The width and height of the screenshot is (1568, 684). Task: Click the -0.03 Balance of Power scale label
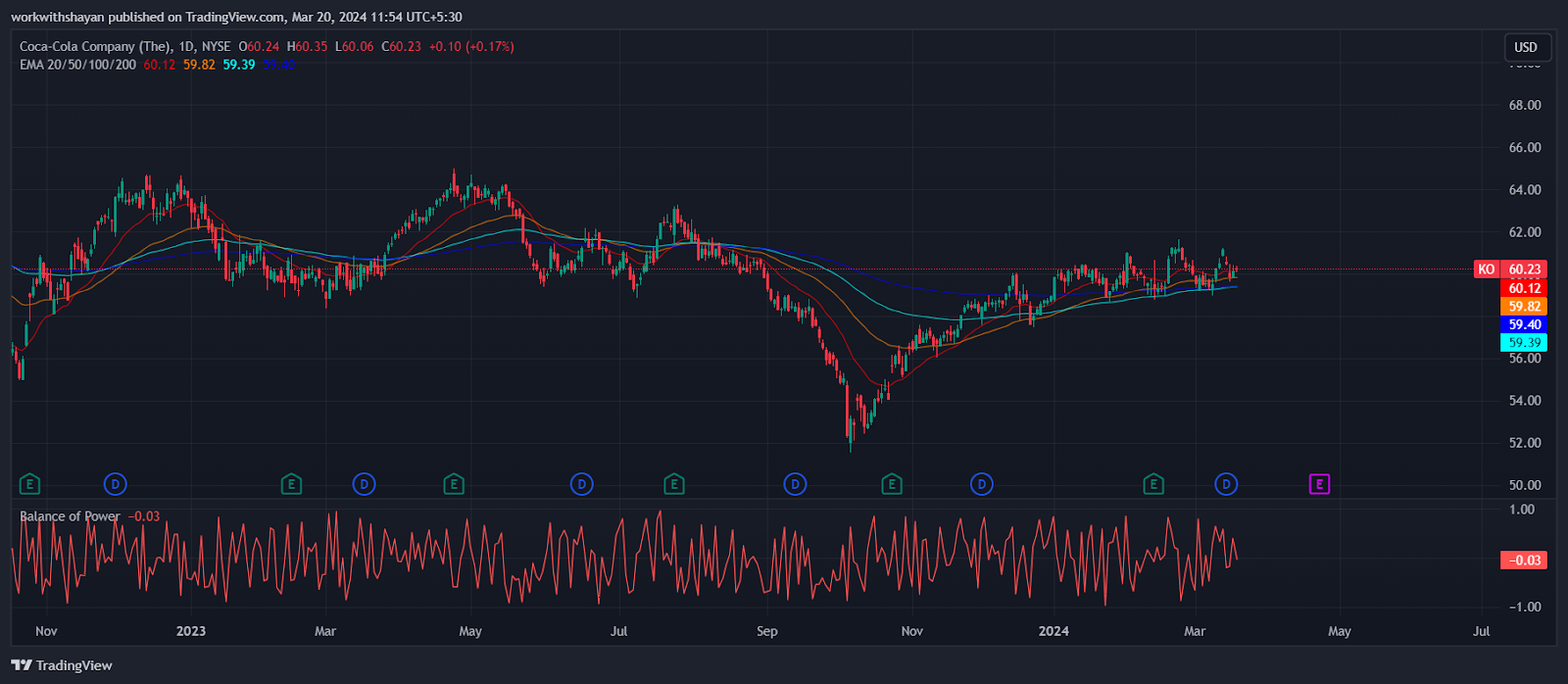click(x=1525, y=561)
